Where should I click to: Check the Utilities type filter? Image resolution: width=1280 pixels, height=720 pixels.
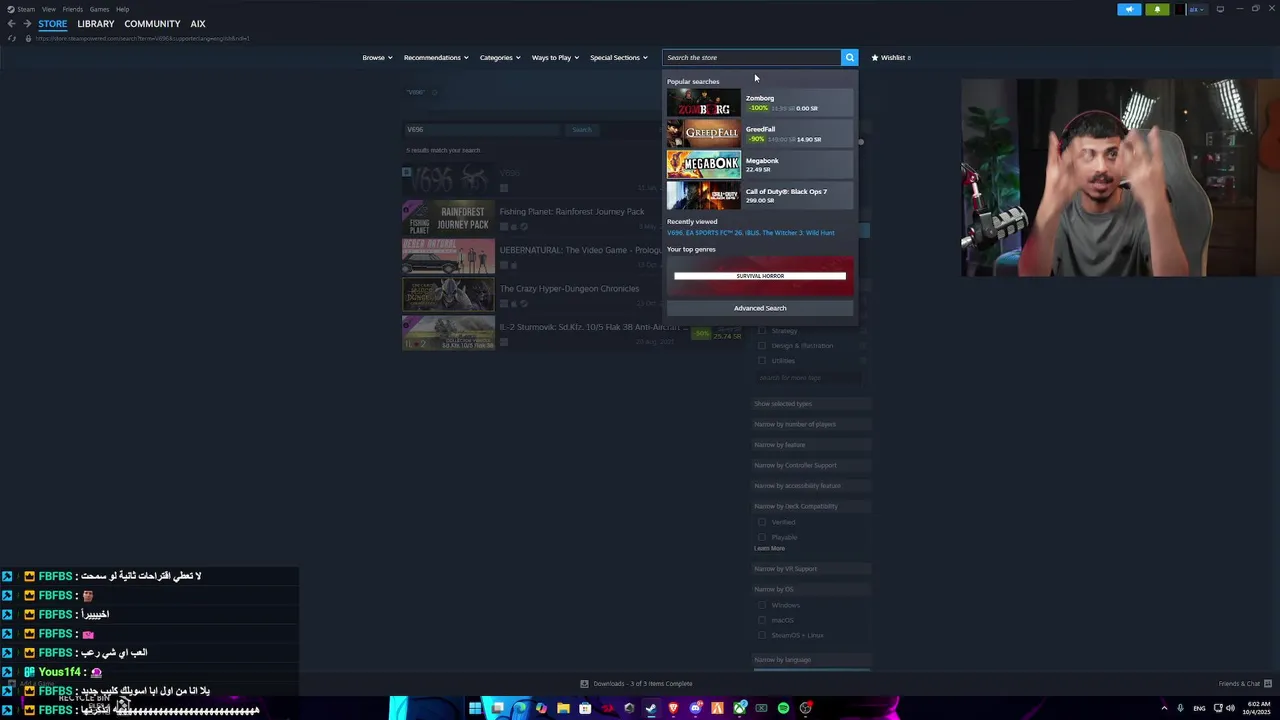click(762, 360)
